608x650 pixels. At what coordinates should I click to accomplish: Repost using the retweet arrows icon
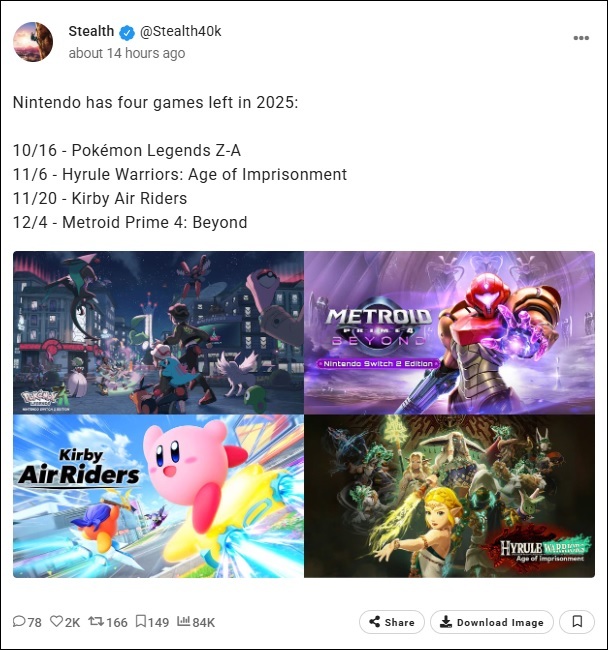point(96,621)
